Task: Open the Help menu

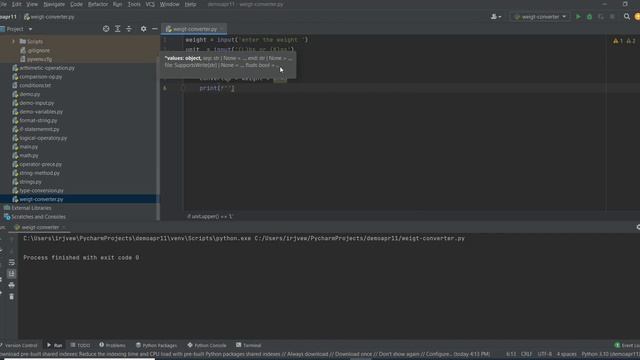Action: click(x=190, y=4)
